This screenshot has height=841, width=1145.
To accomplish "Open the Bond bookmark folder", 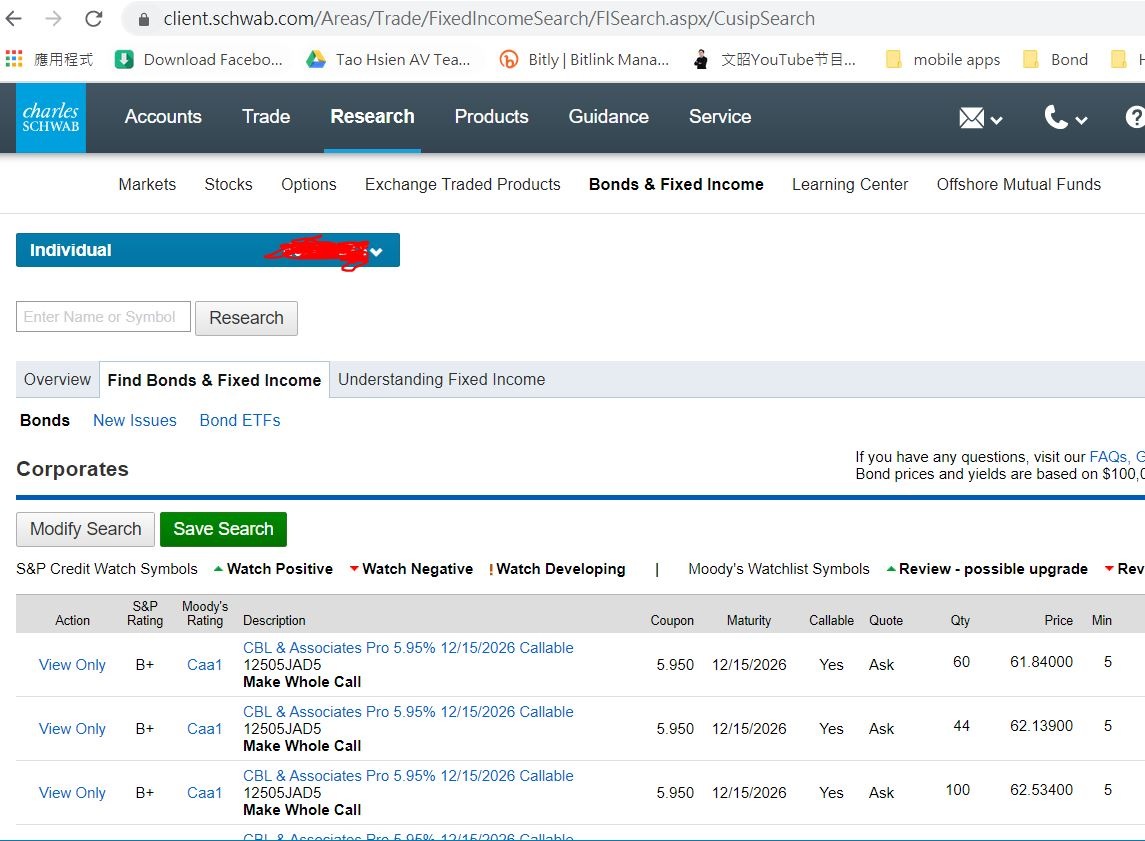I will tap(1055, 59).
